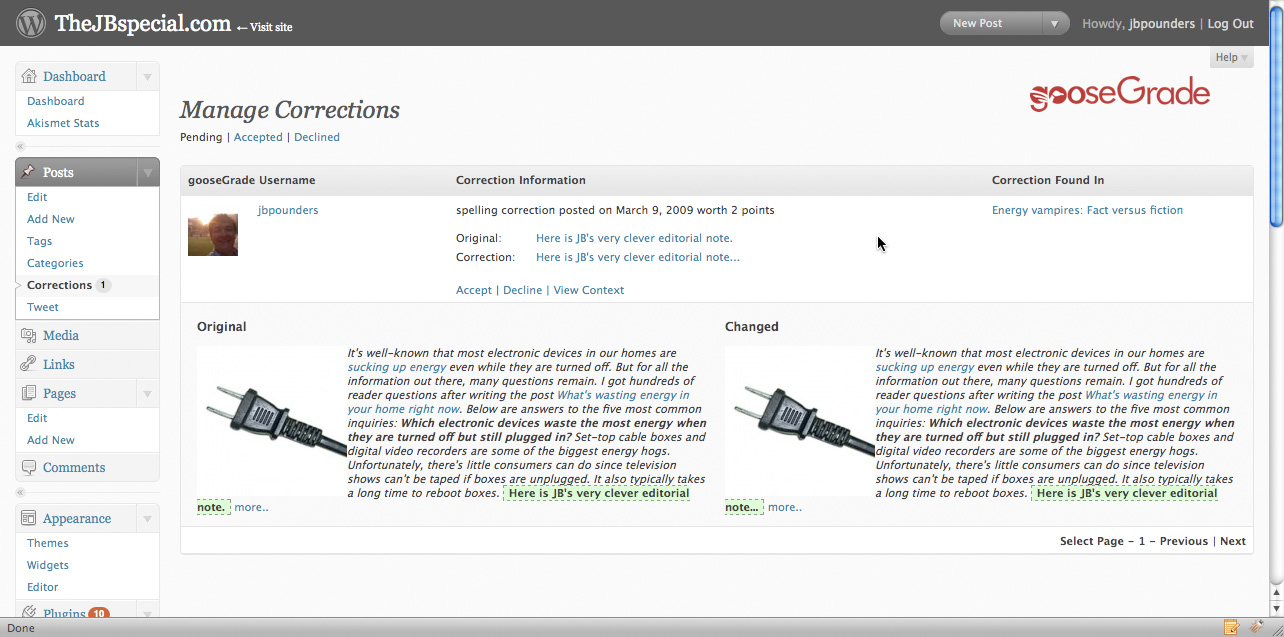Click Visit site link
The height and width of the screenshot is (637, 1284).
tap(265, 27)
